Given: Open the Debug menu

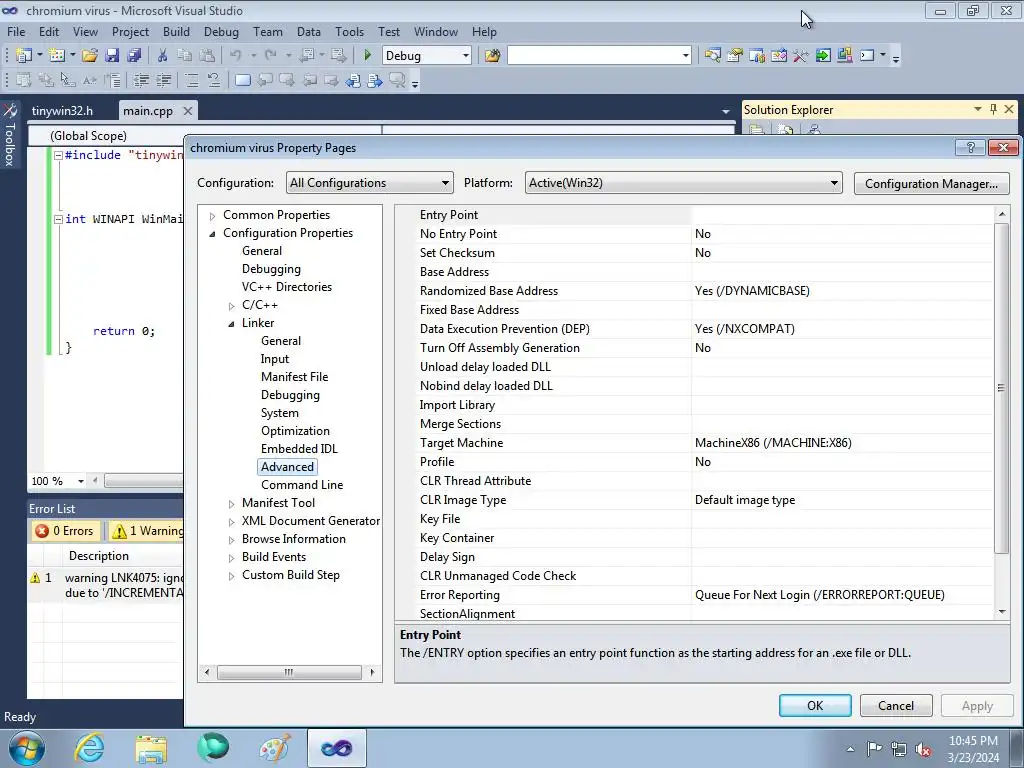Looking at the screenshot, I should (221, 31).
